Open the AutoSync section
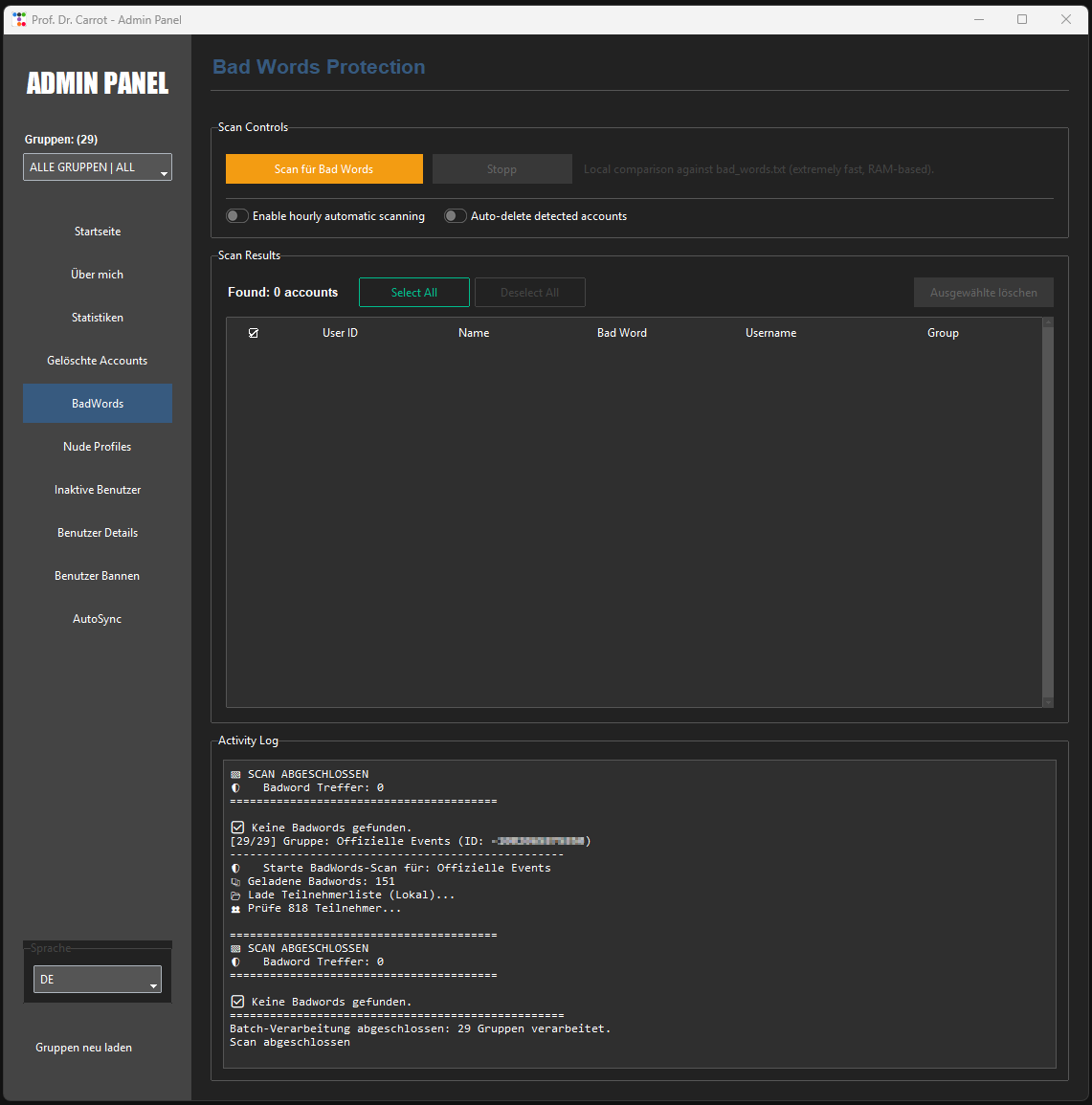 pyautogui.click(x=98, y=619)
